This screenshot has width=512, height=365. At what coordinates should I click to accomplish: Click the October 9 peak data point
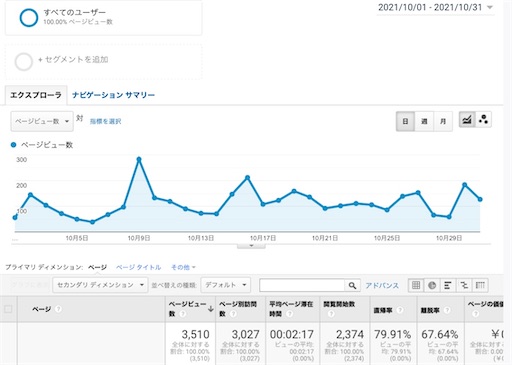pos(139,159)
